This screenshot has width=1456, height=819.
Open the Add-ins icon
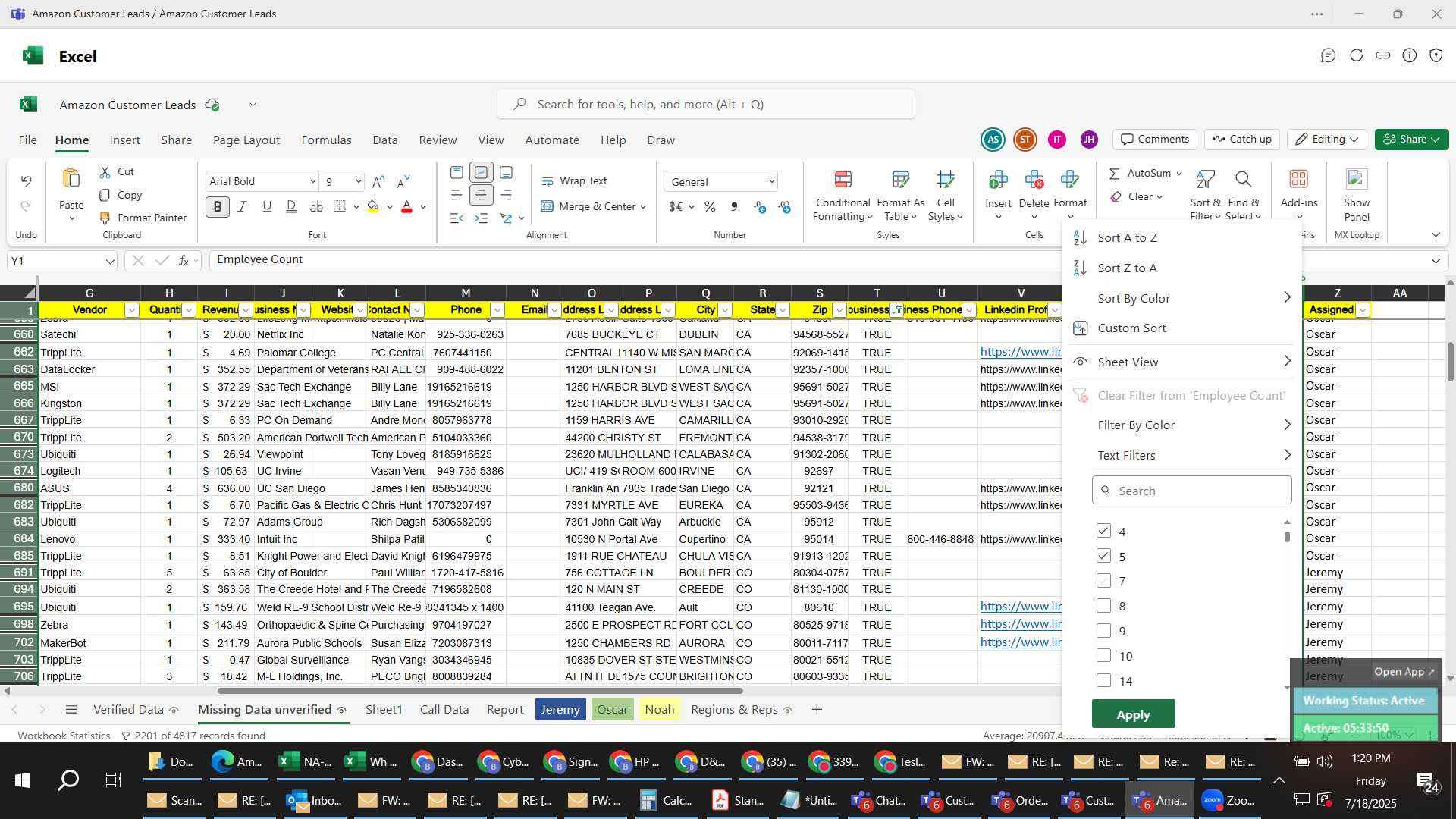pyautogui.click(x=1299, y=179)
